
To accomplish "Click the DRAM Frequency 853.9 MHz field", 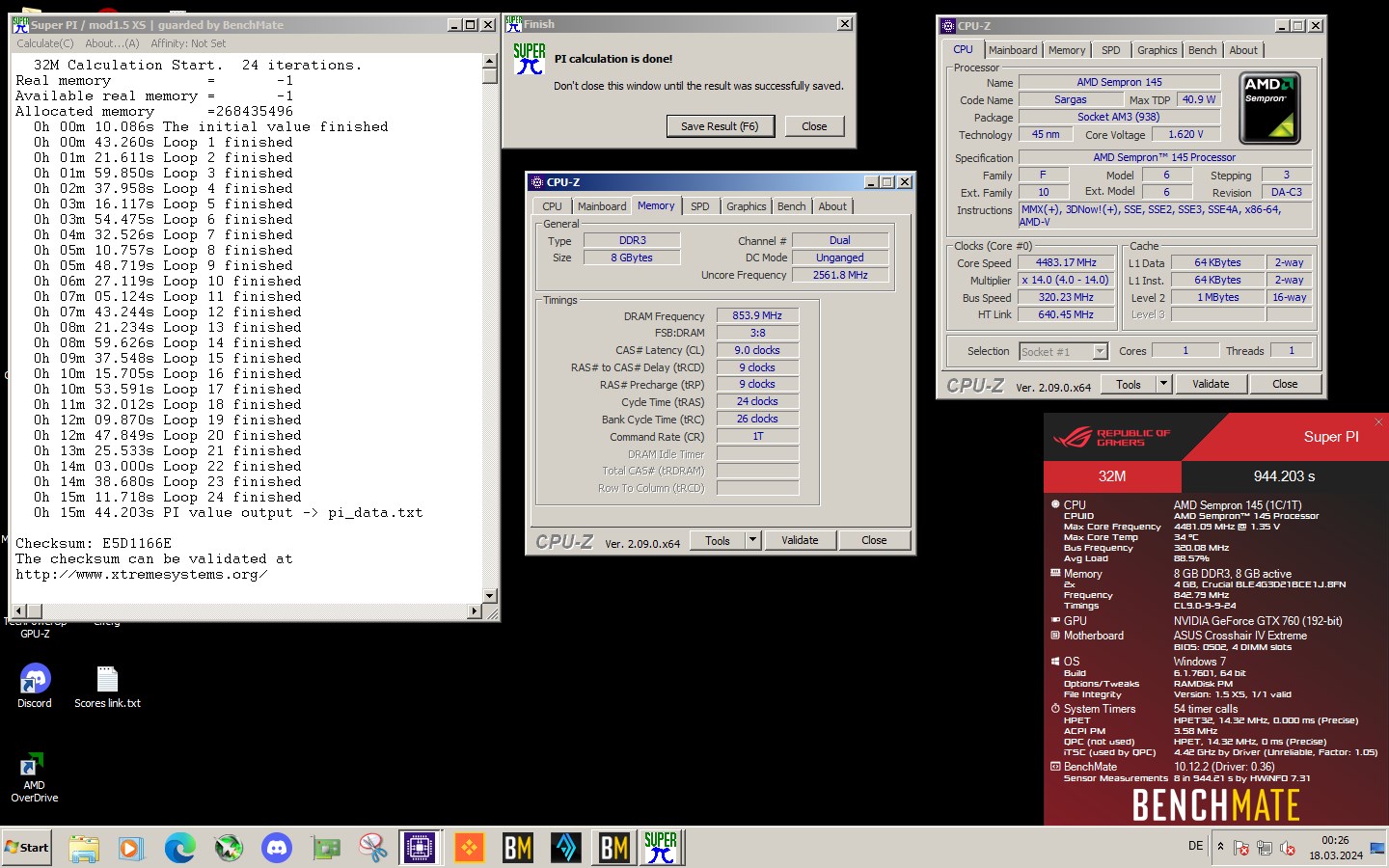I will 757,315.
